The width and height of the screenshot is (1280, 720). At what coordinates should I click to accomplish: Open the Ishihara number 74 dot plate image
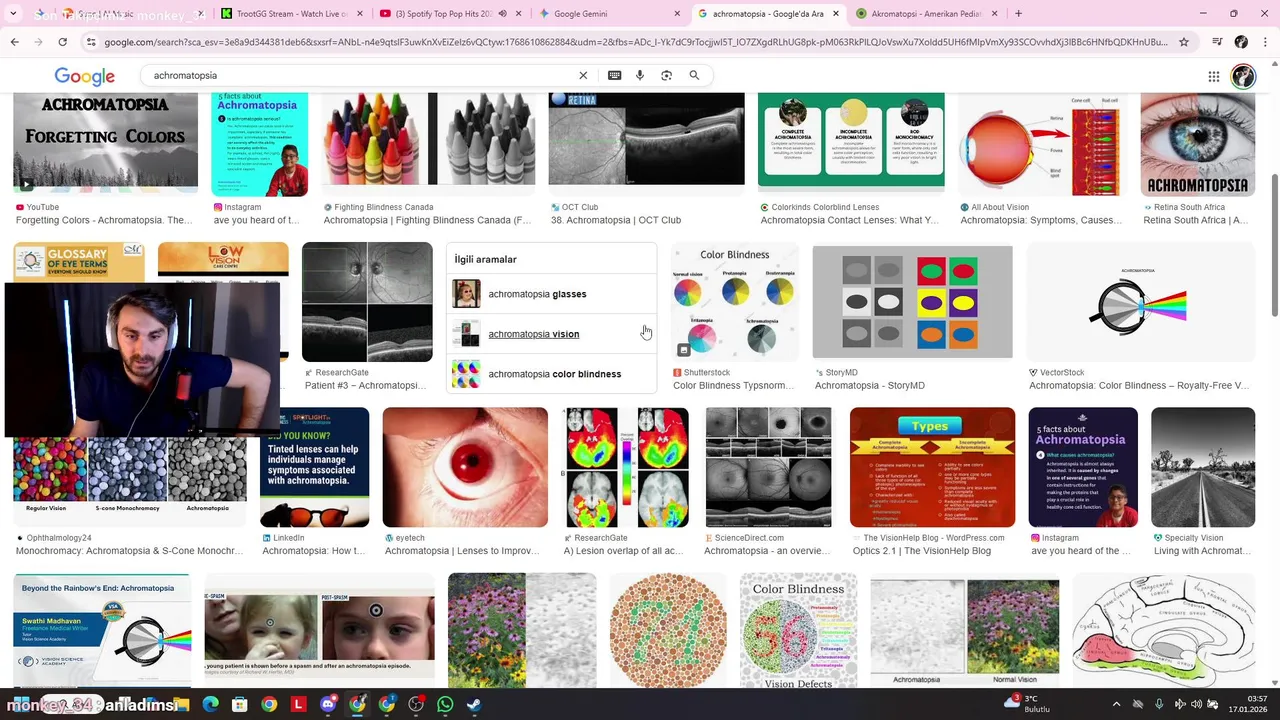click(x=668, y=630)
